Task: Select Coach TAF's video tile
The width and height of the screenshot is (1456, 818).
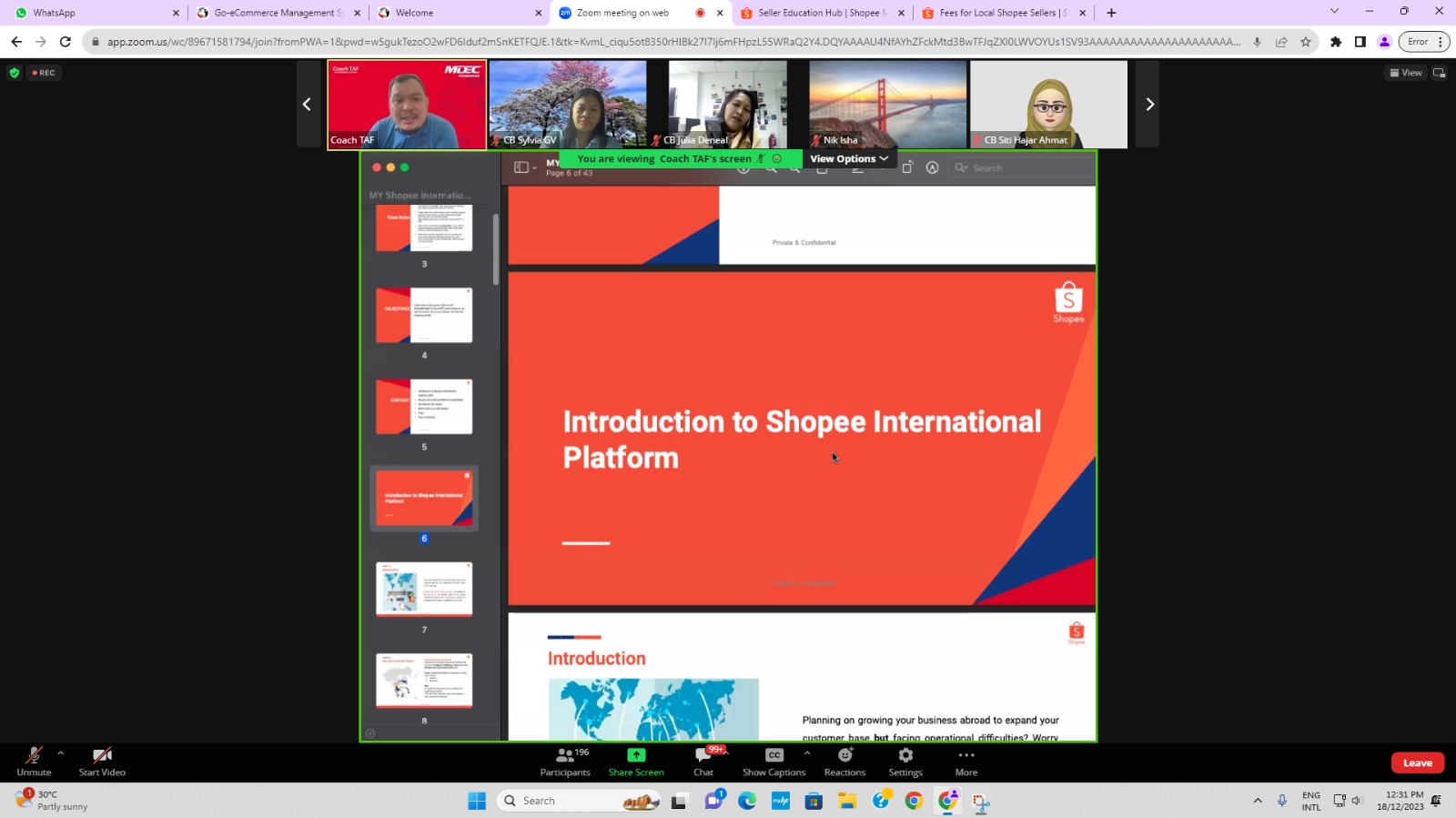Action: tap(407, 105)
